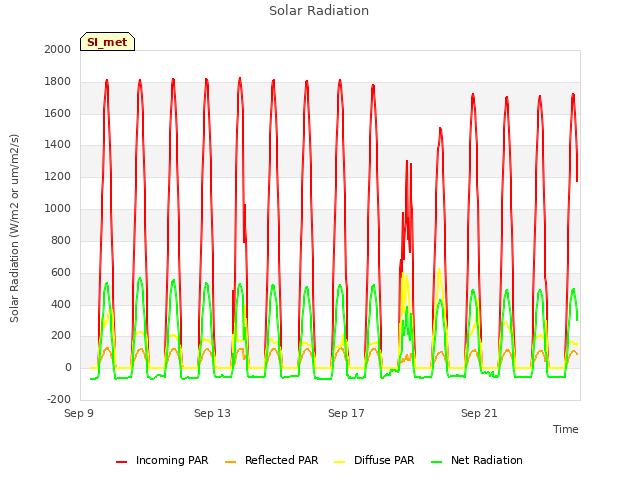The width and height of the screenshot is (640, 480).
Task: Click the Solar Radiation chart title
Action: (x=319, y=11)
